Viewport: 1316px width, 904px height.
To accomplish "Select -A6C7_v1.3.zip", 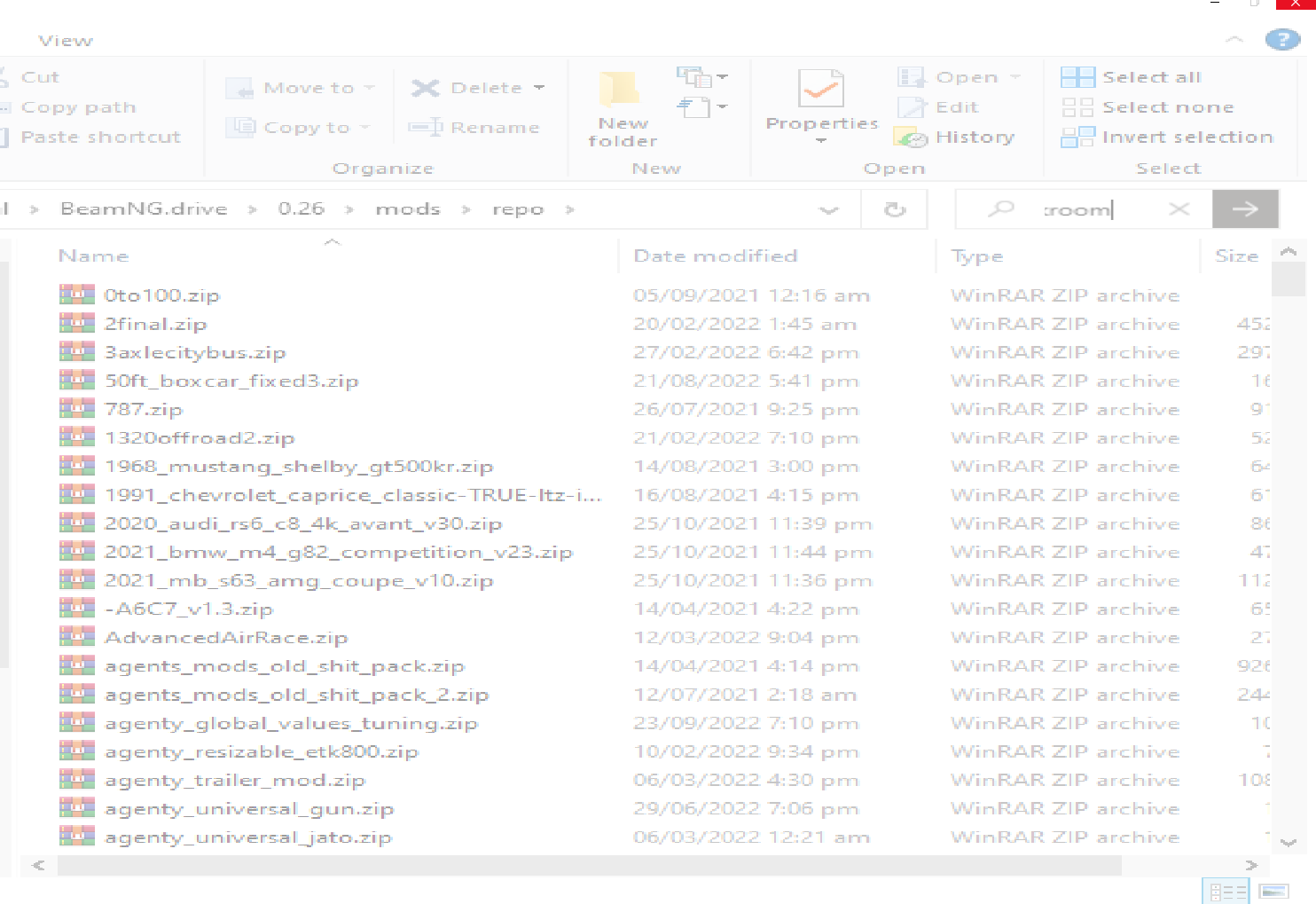I will [189, 609].
